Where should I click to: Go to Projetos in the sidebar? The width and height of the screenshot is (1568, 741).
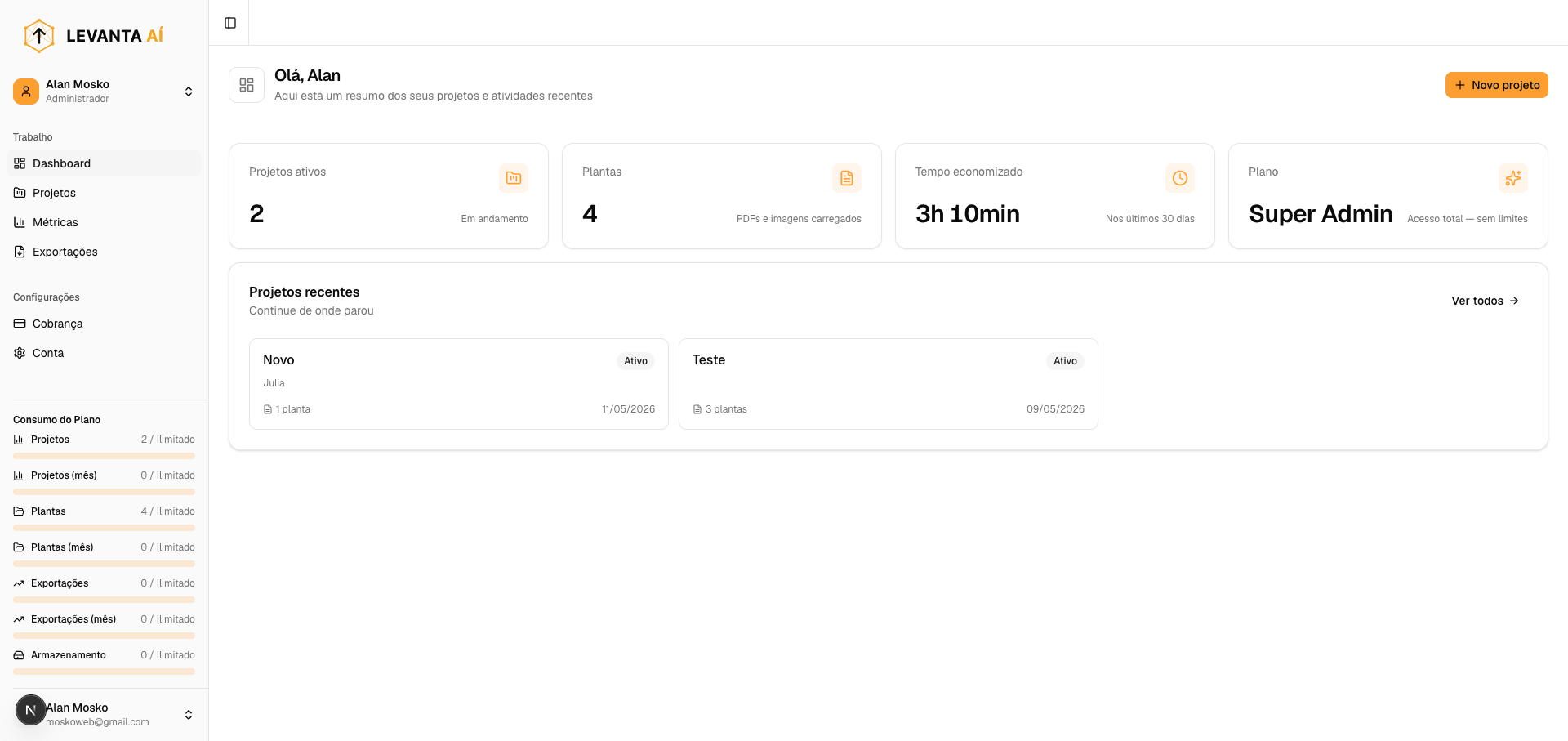[104, 193]
